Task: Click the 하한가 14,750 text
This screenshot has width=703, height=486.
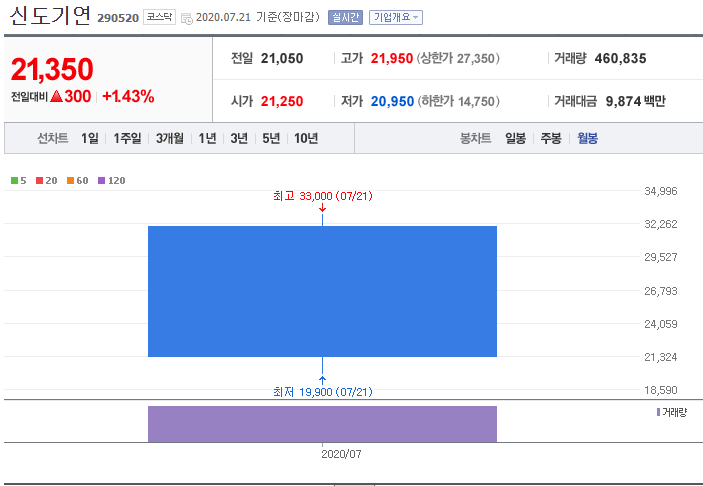Action: [458, 101]
